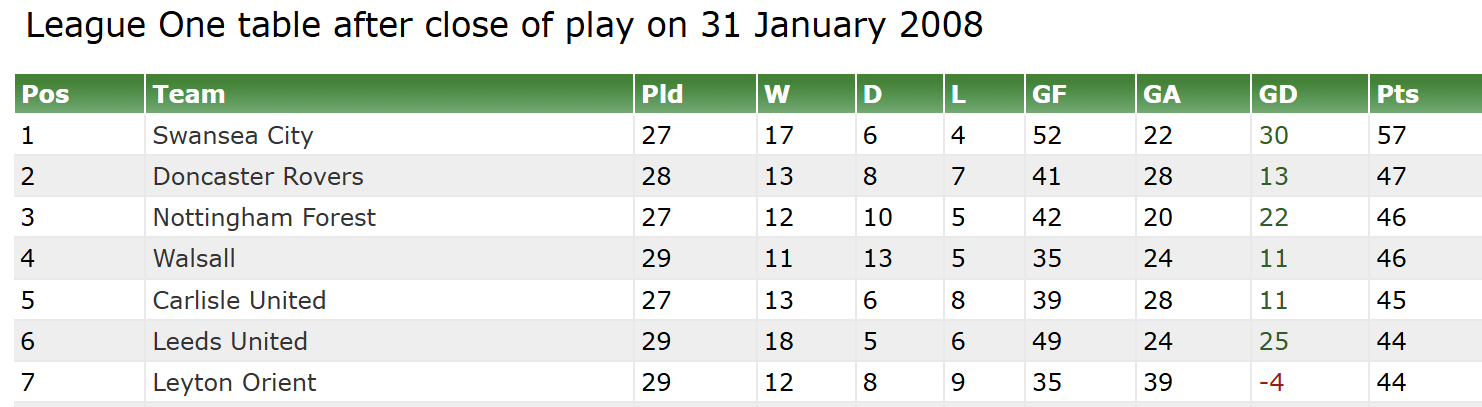1482x407 pixels.
Task: Click the Walsall team name
Action: [194, 259]
